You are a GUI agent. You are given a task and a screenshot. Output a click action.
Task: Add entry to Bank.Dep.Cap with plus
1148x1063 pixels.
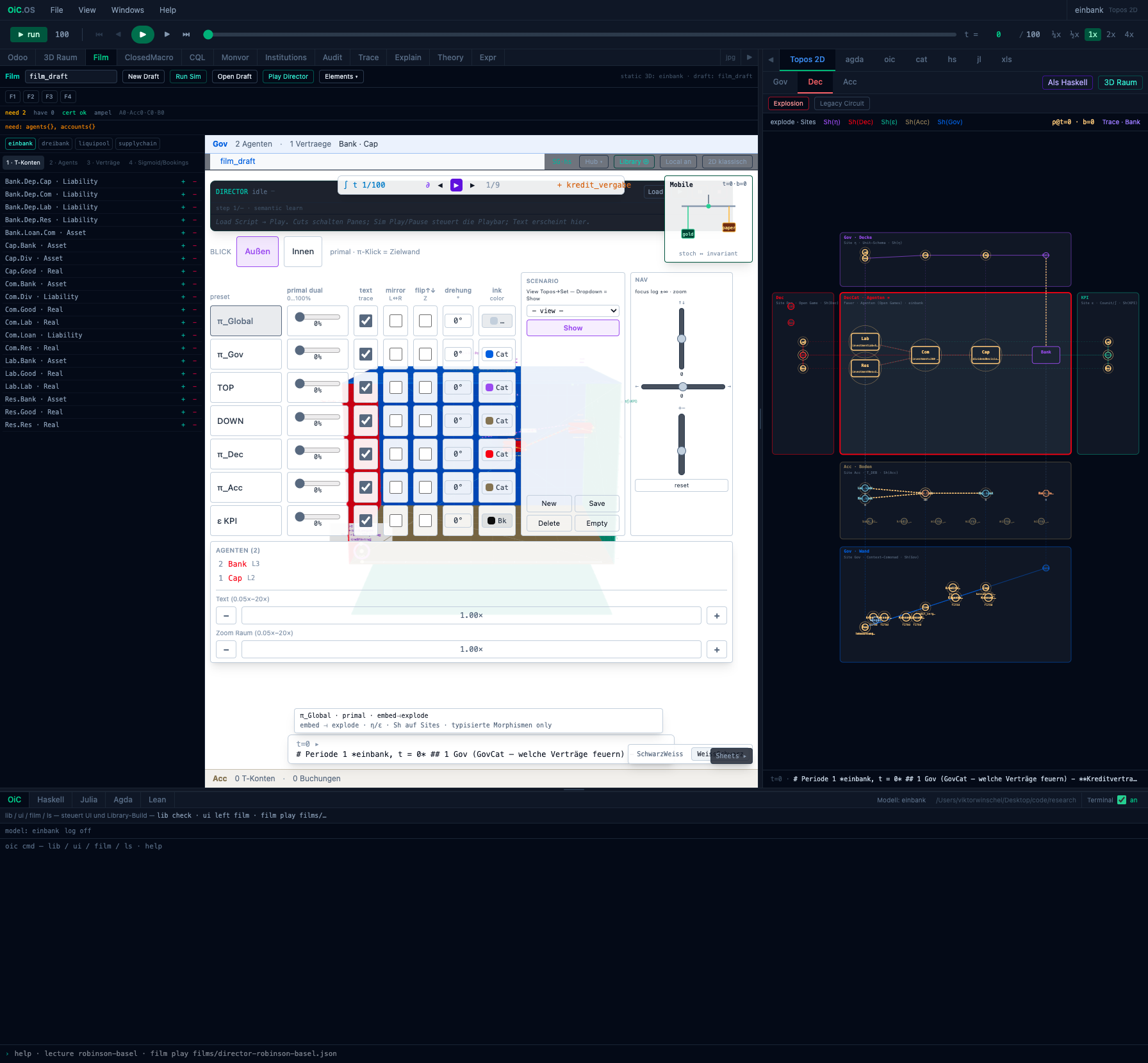[183, 182]
